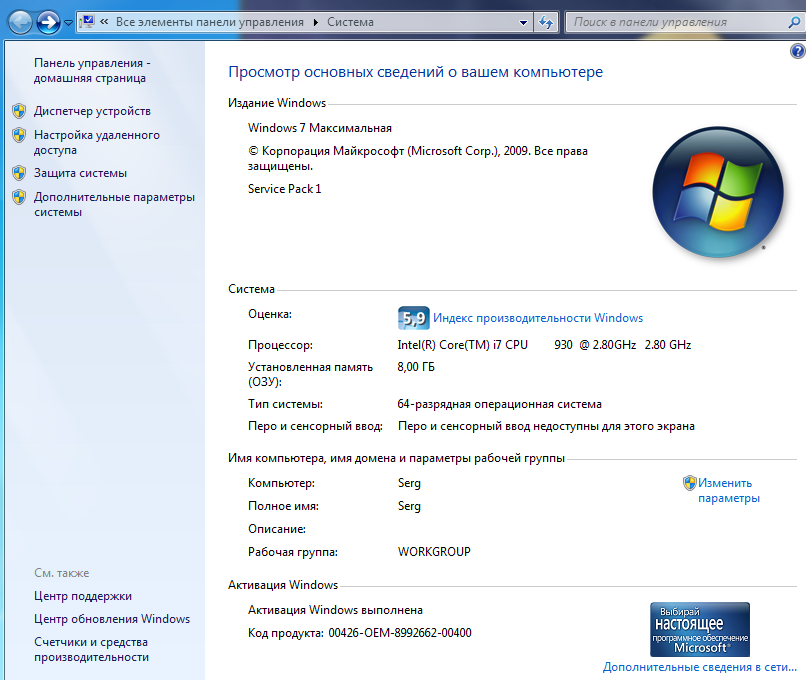Click 'WORKGROUP' workgroup value
Image resolution: width=806 pixels, height=680 pixels.
pos(434,552)
